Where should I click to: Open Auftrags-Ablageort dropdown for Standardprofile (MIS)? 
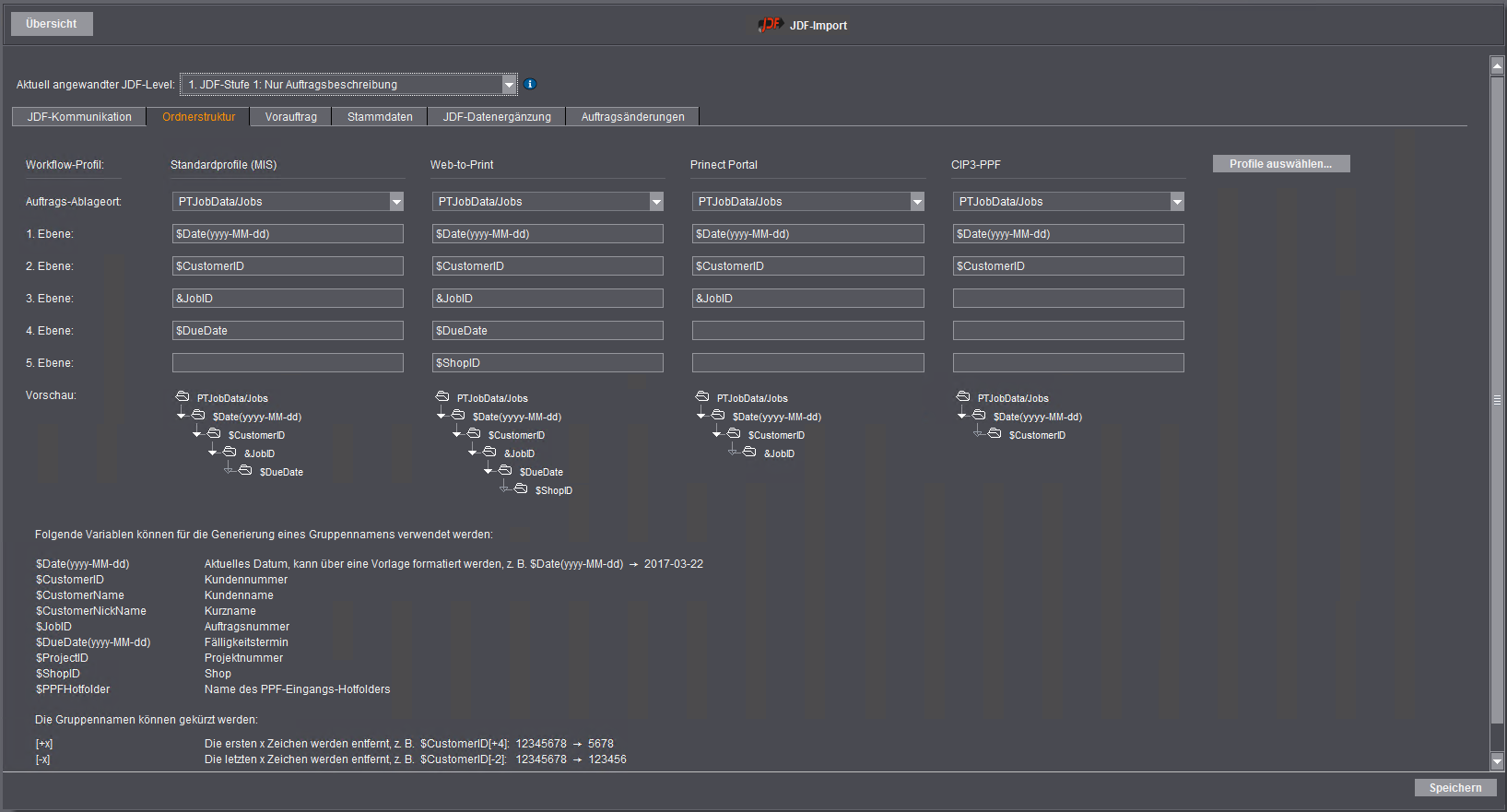pos(396,202)
